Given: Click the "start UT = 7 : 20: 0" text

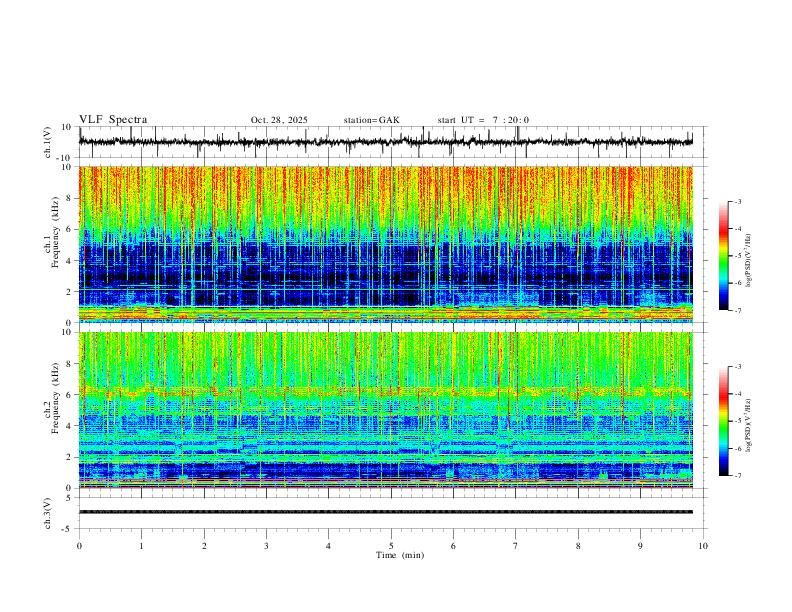Looking at the screenshot, I should (x=483, y=120).
